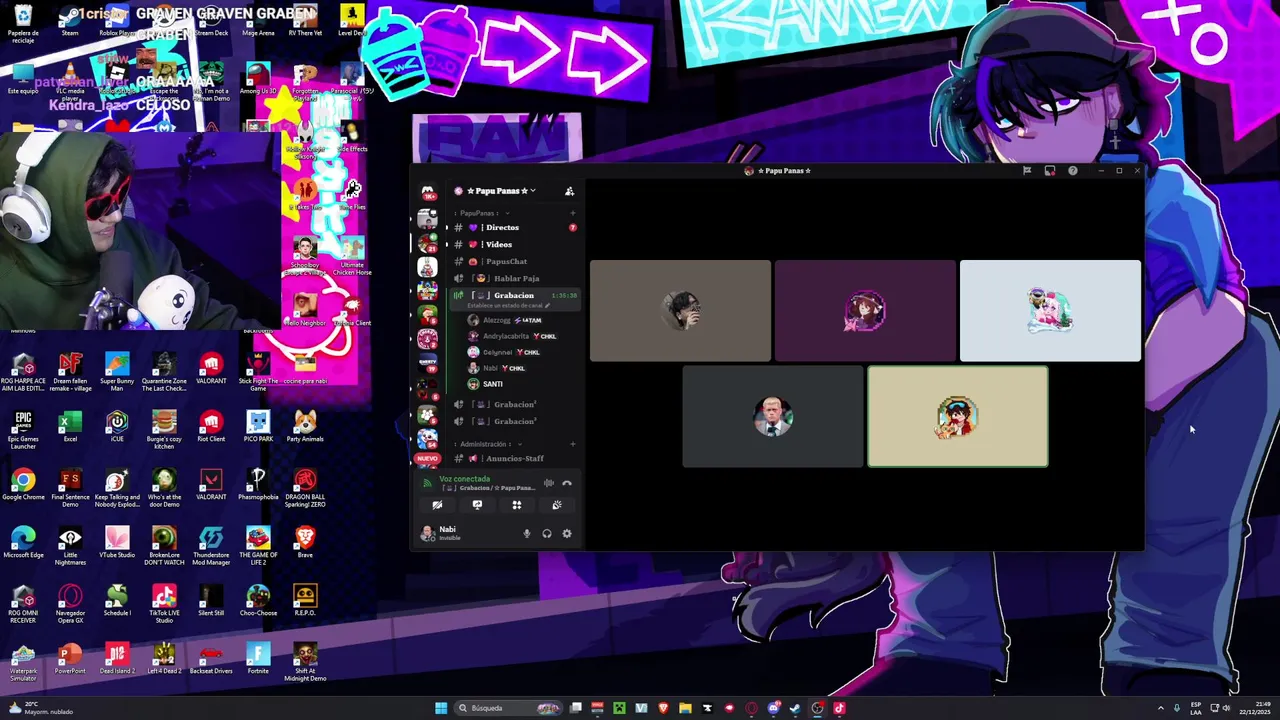Select VTube Studio desktop shortcut
This screenshot has height=720, width=1280.
click(x=117, y=543)
